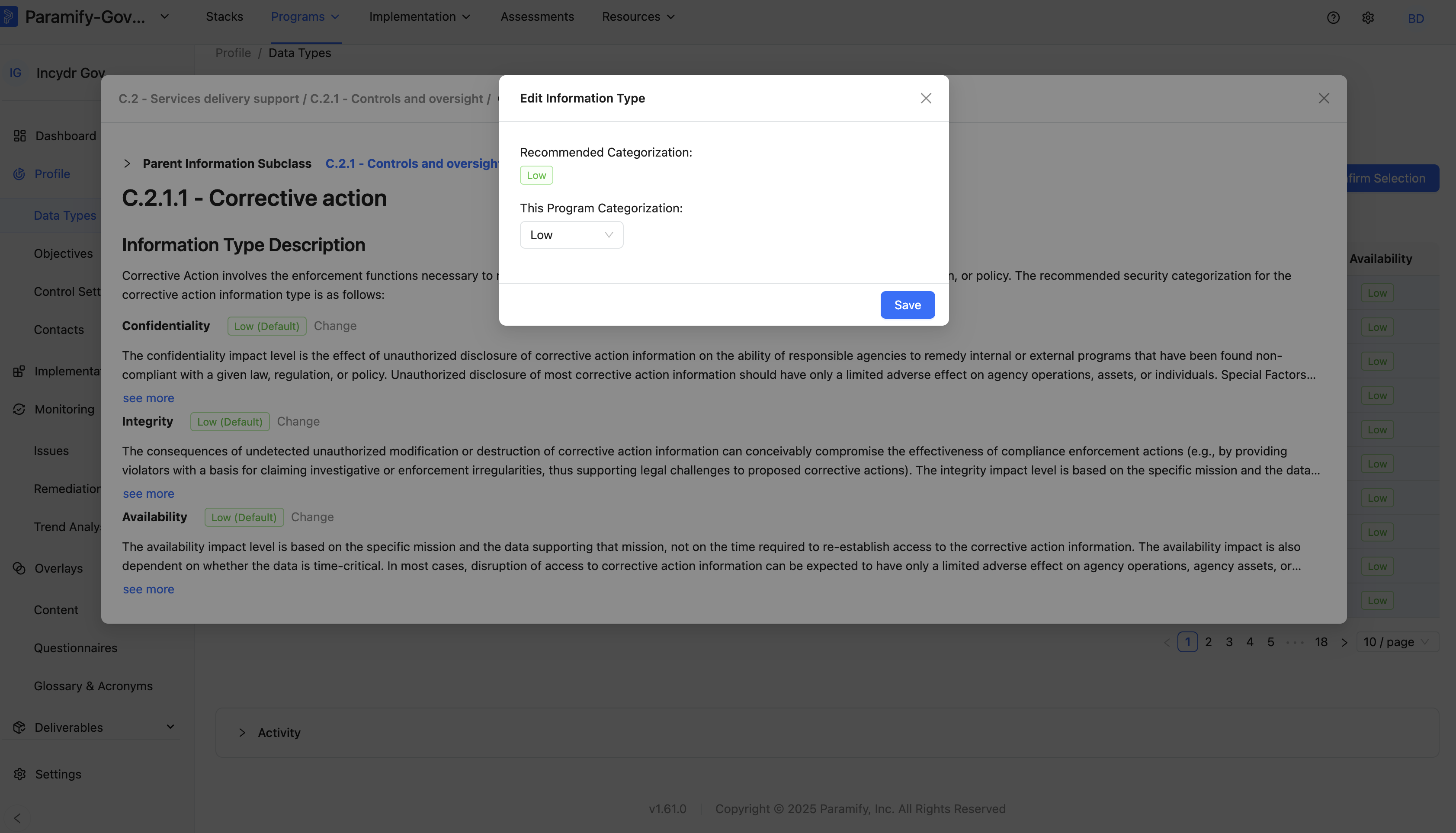This screenshot has height=833, width=1456.
Task: Click see more under Availability text
Action: pos(149,589)
